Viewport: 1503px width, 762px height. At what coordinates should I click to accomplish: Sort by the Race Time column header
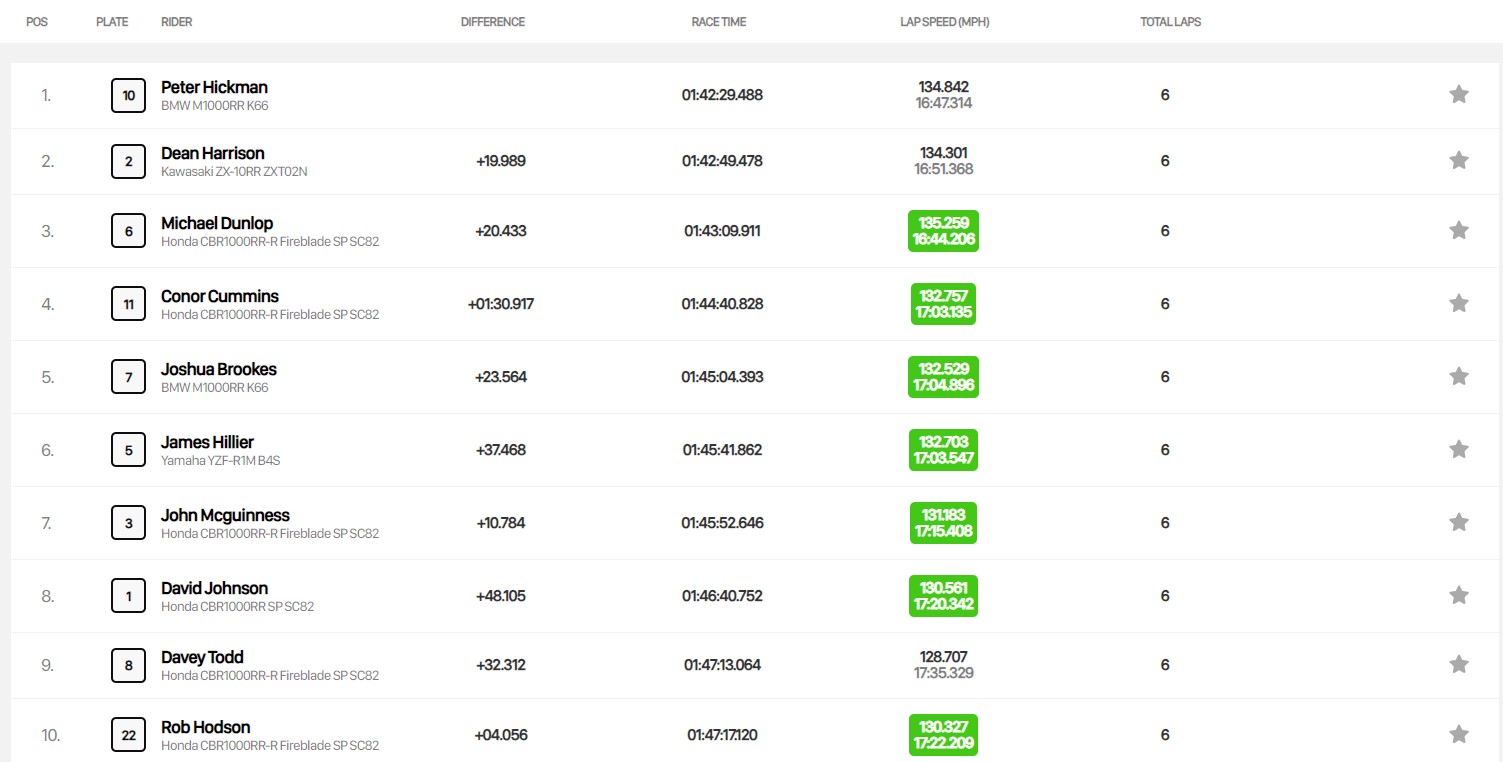pos(718,22)
